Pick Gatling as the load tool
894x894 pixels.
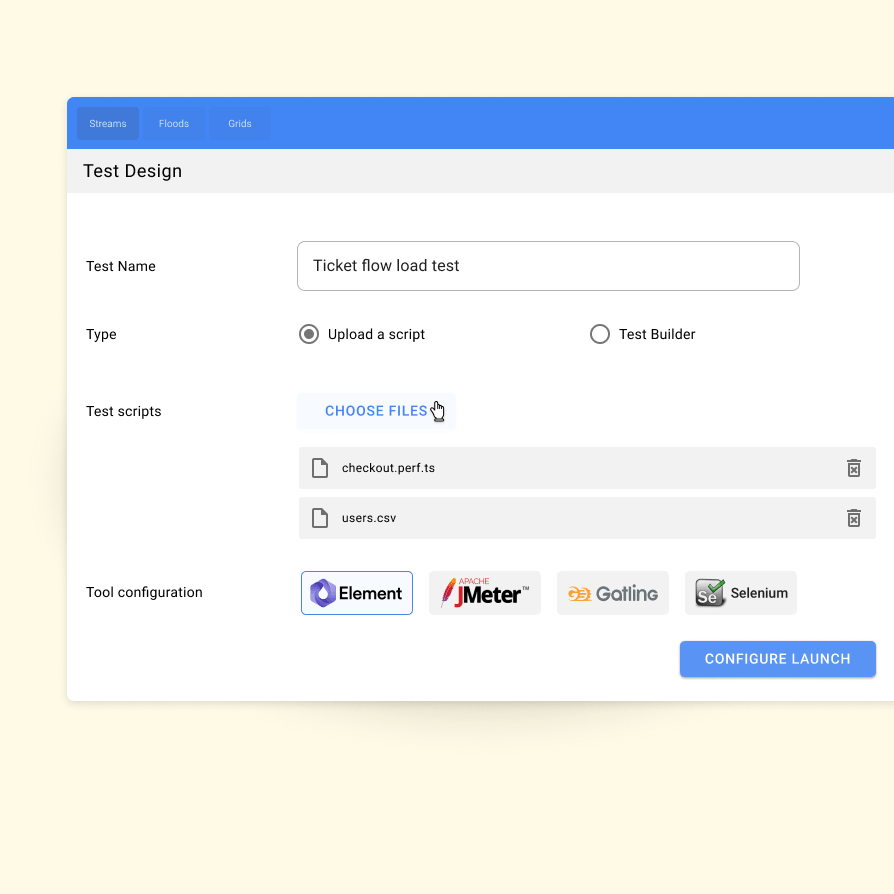tap(613, 593)
